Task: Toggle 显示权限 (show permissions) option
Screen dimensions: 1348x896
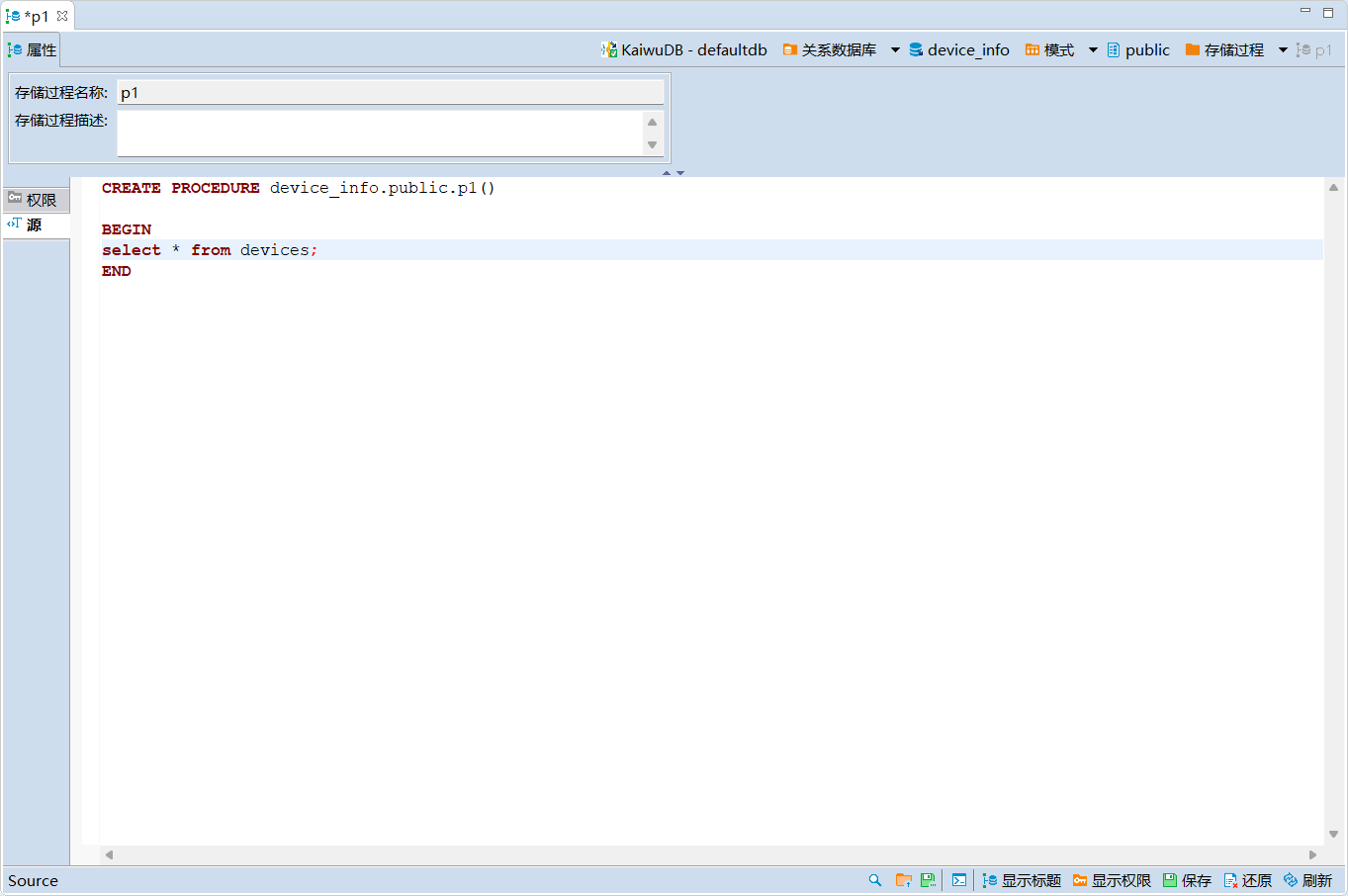Action: tap(1112, 880)
